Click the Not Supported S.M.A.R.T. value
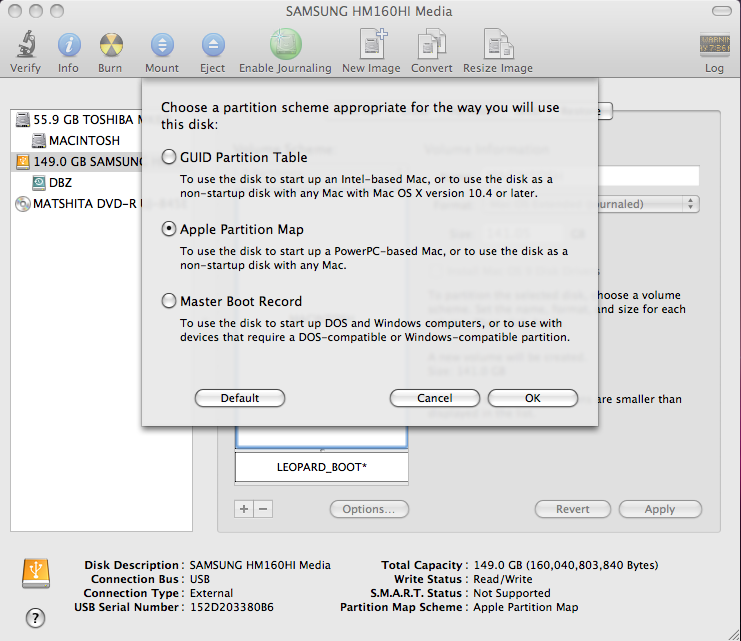This screenshot has height=641, width=741. click(x=512, y=593)
